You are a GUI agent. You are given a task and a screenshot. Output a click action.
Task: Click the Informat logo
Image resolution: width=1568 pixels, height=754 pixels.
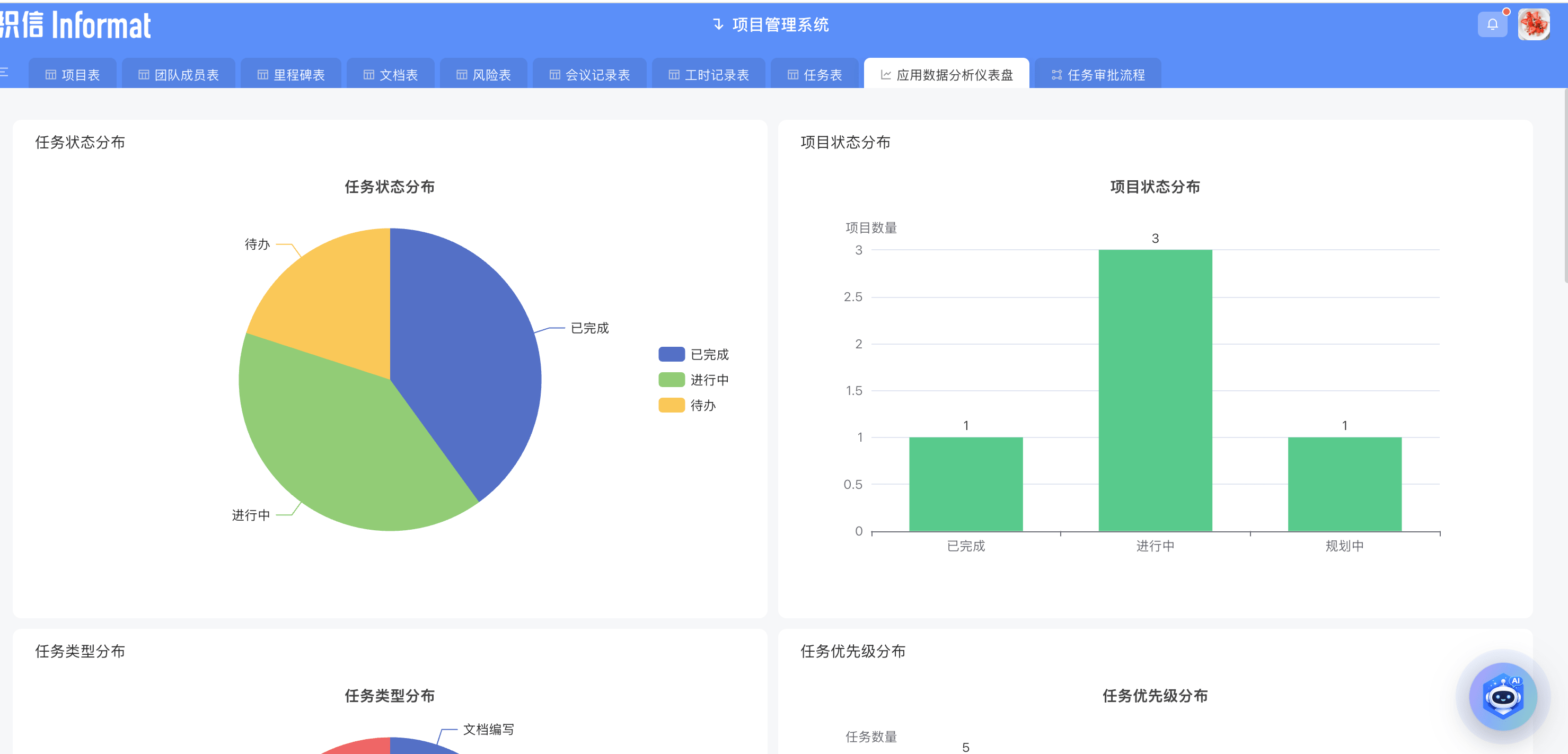click(75, 25)
